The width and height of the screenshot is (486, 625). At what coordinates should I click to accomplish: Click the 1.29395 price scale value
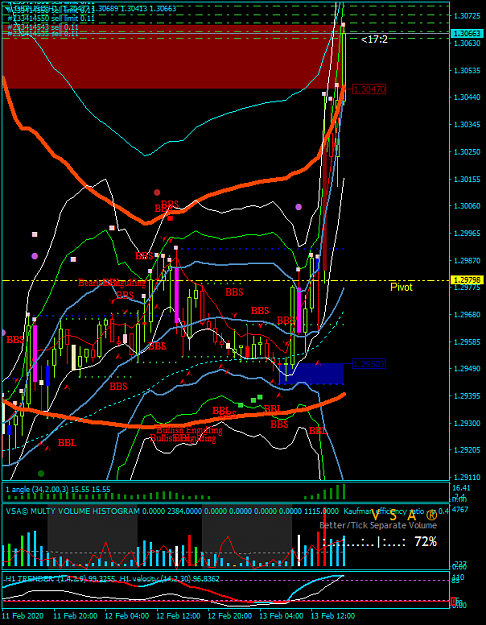[x=467, y=396]
